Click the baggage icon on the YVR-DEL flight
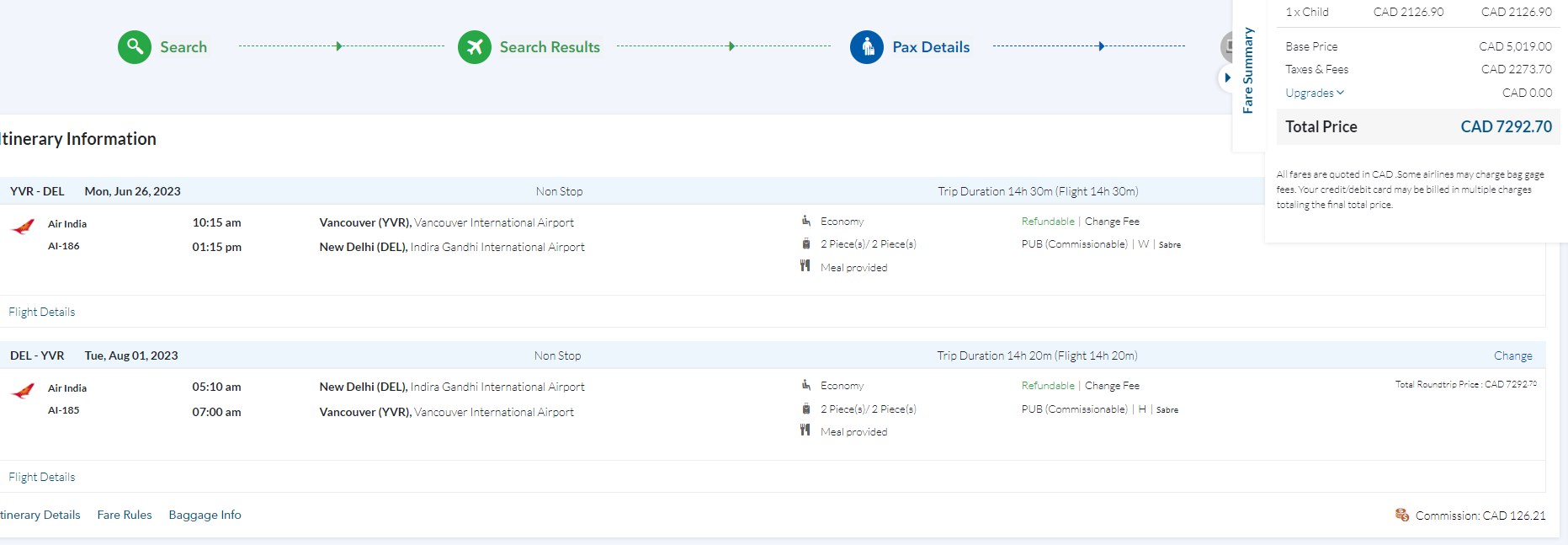Image resolution: width=1568 pixels, height=545 pixels. [806, 244]
